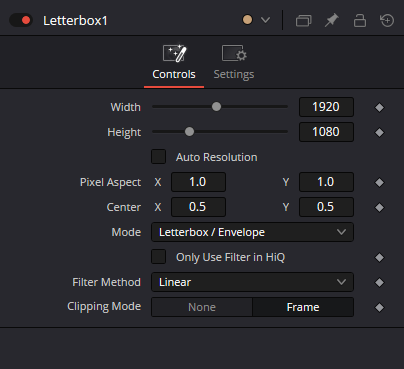Add keyframe for Width
The width and height of the screenshot is (404, 369).
pos(379,108)
